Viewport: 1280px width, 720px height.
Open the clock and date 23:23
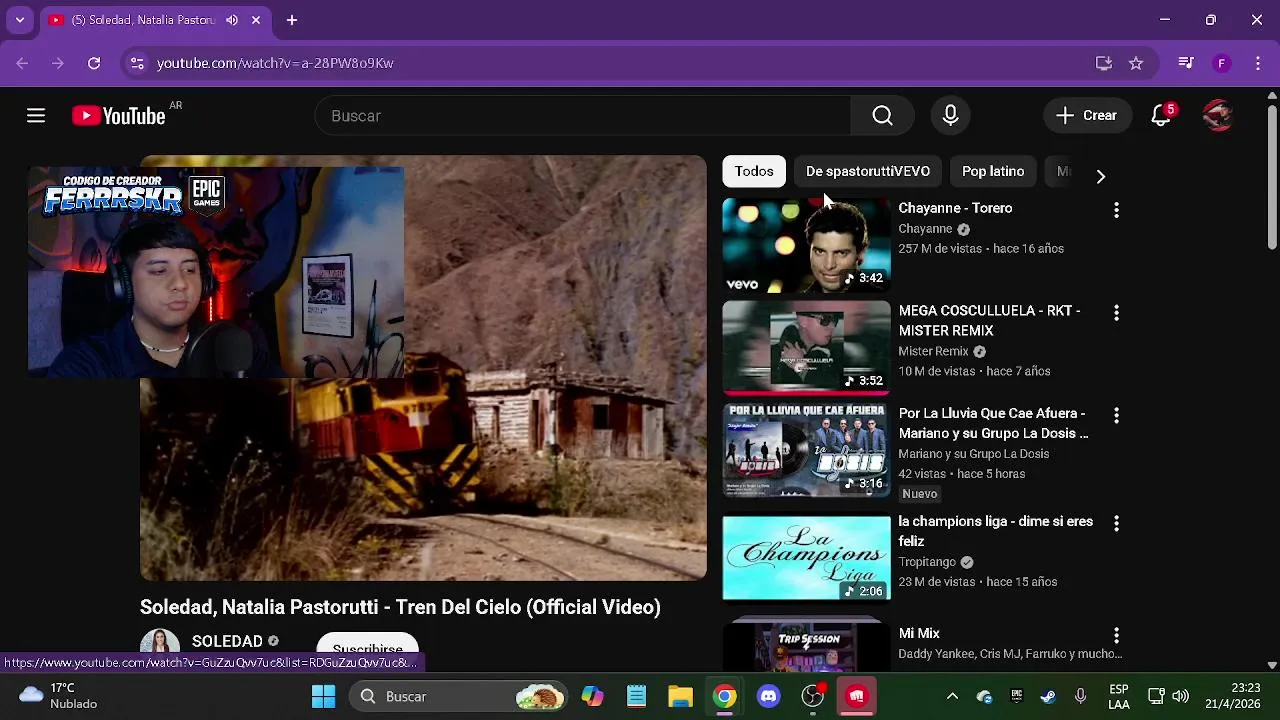coord(1232,696)
